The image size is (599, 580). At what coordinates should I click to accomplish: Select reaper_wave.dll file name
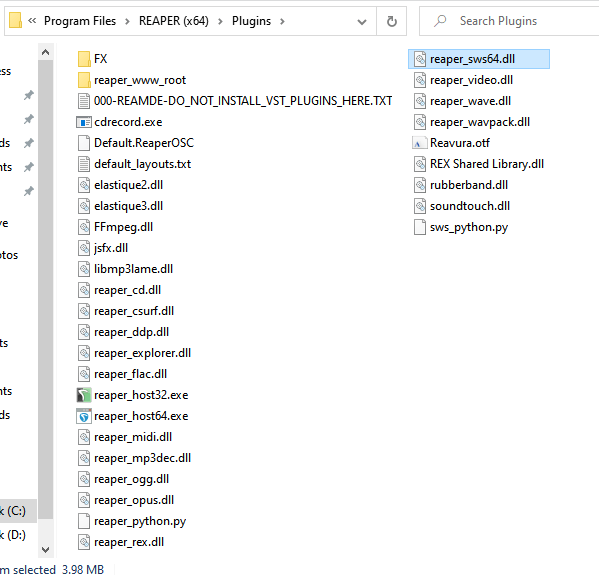470,101
